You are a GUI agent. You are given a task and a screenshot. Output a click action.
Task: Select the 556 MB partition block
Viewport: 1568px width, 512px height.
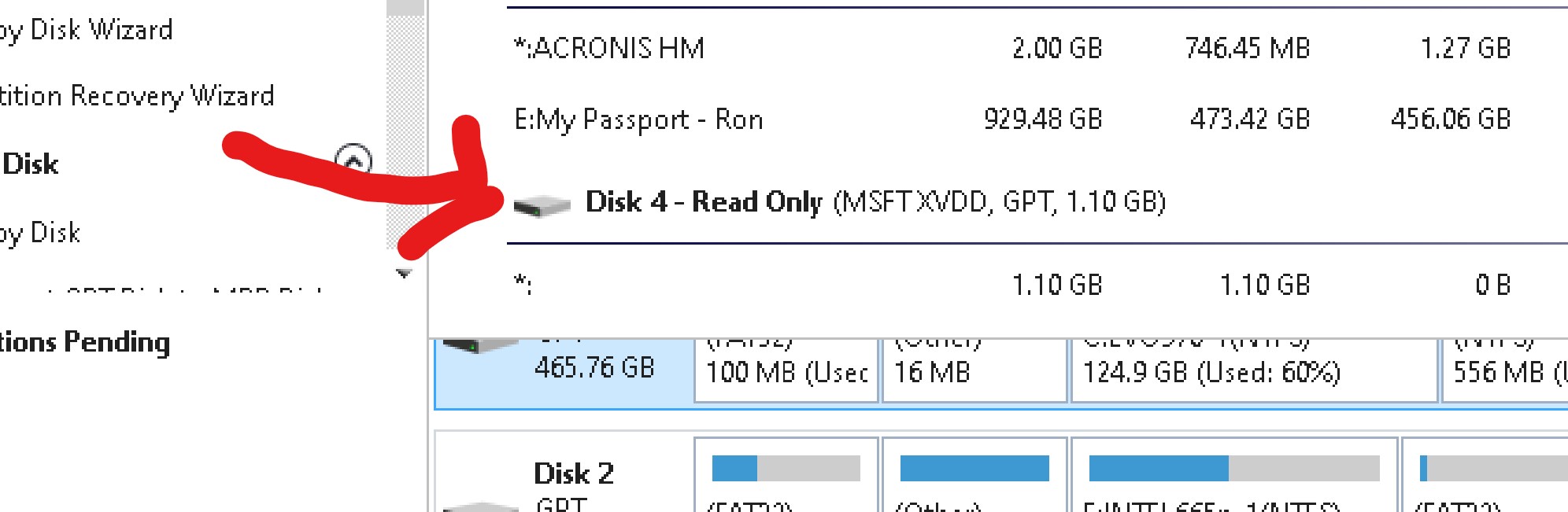click(x=1503, y=372)
